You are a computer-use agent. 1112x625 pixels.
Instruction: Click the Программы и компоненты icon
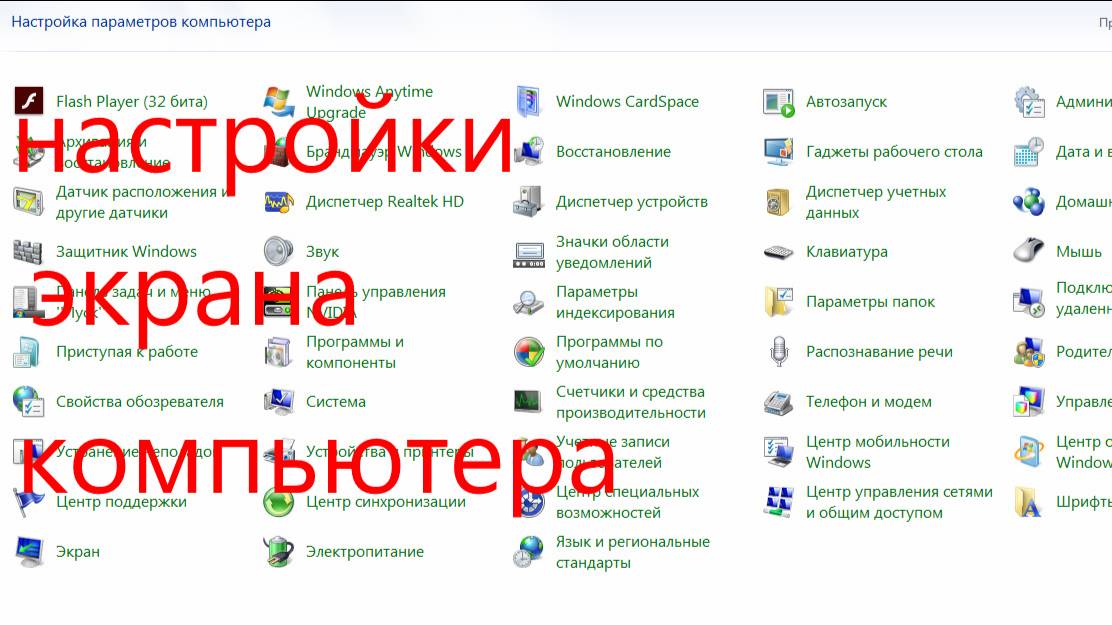[279, 352]
